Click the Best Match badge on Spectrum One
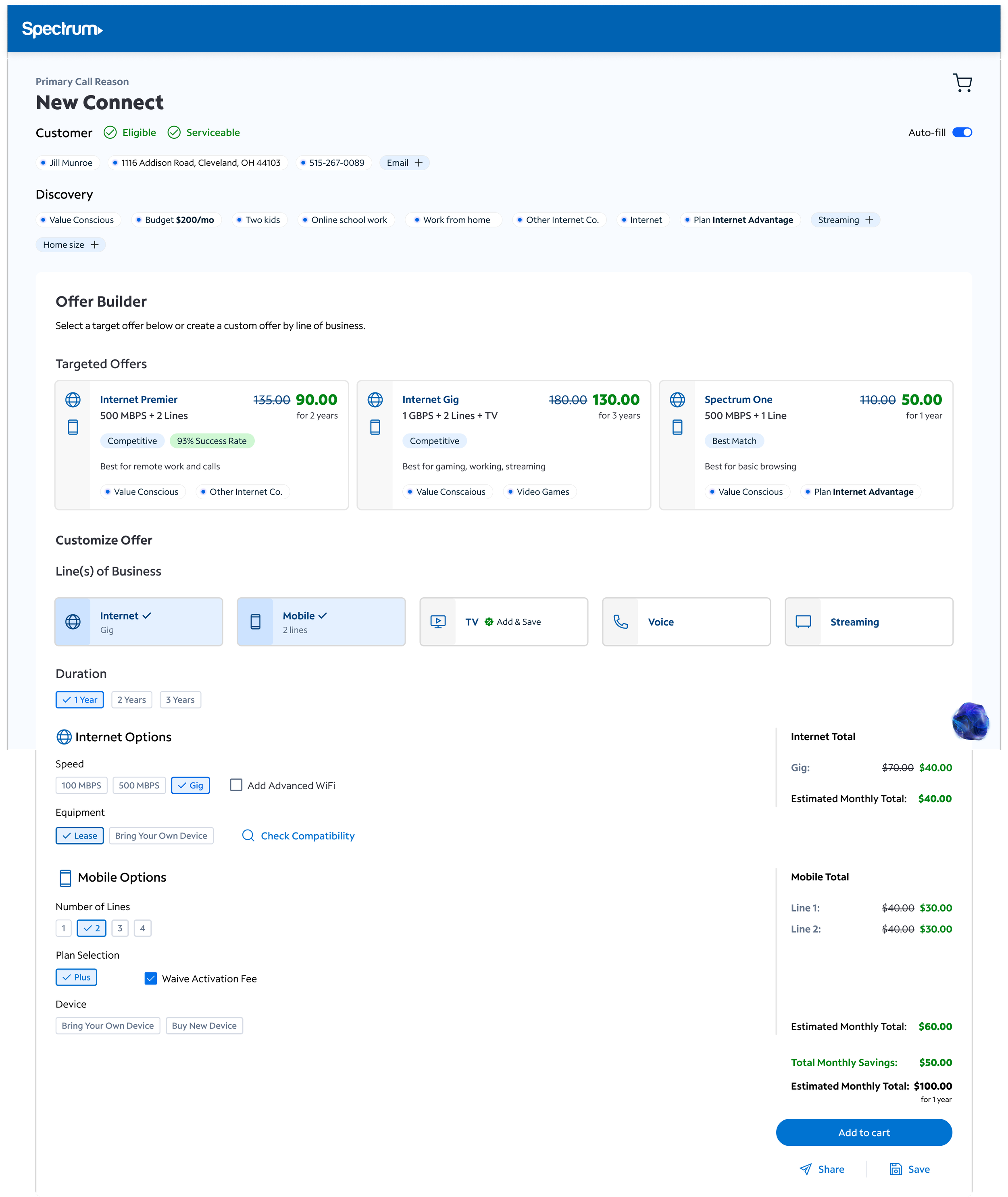 point(734,441)
